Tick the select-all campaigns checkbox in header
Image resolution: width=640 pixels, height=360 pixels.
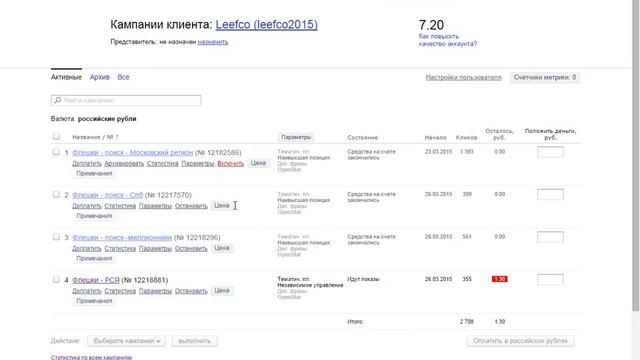pyautogui.click(x=56, y=136)
